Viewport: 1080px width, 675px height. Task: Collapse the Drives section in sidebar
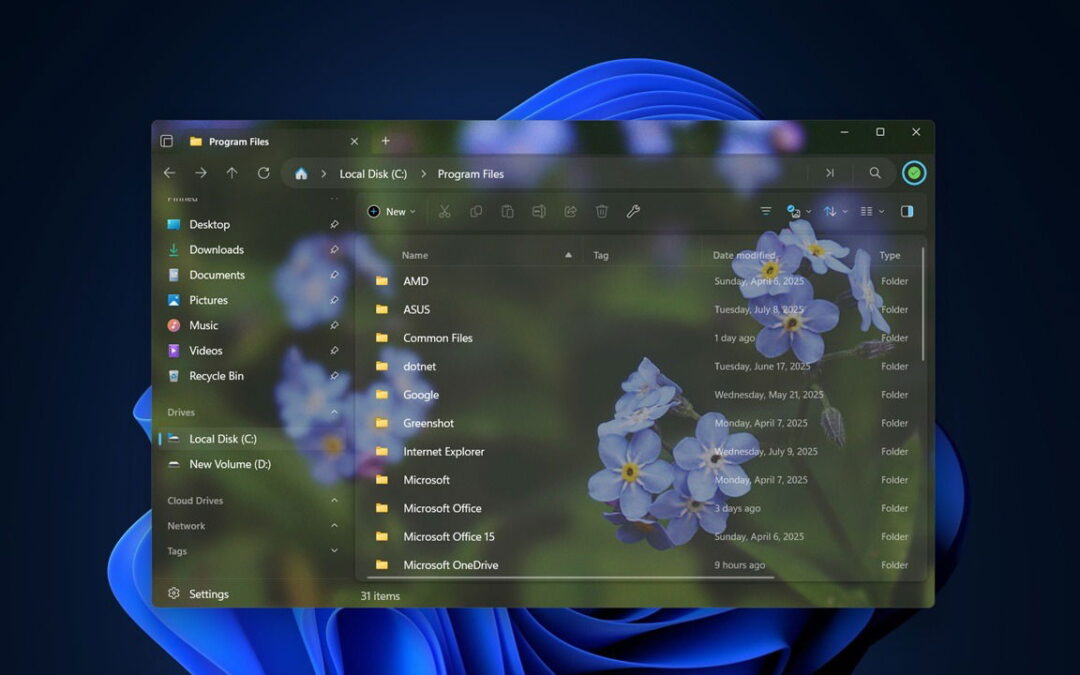[x=334, y=412]
